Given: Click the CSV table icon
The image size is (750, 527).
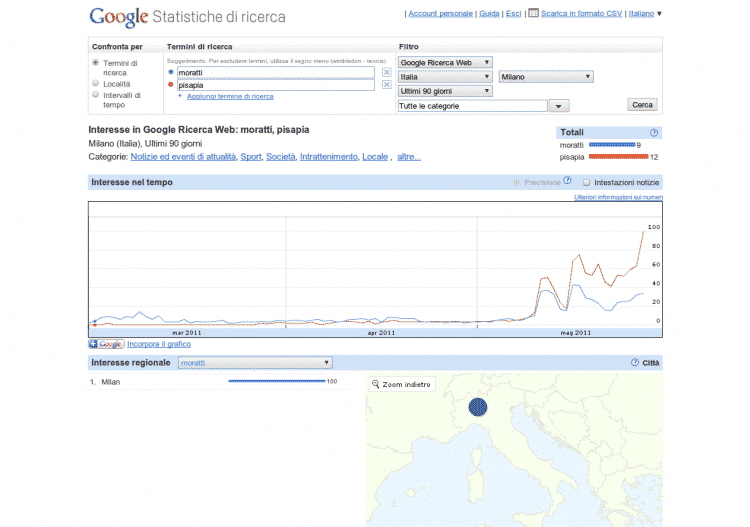Looking at the screenshot, I should pyautogui.click(x=533, y=13).
